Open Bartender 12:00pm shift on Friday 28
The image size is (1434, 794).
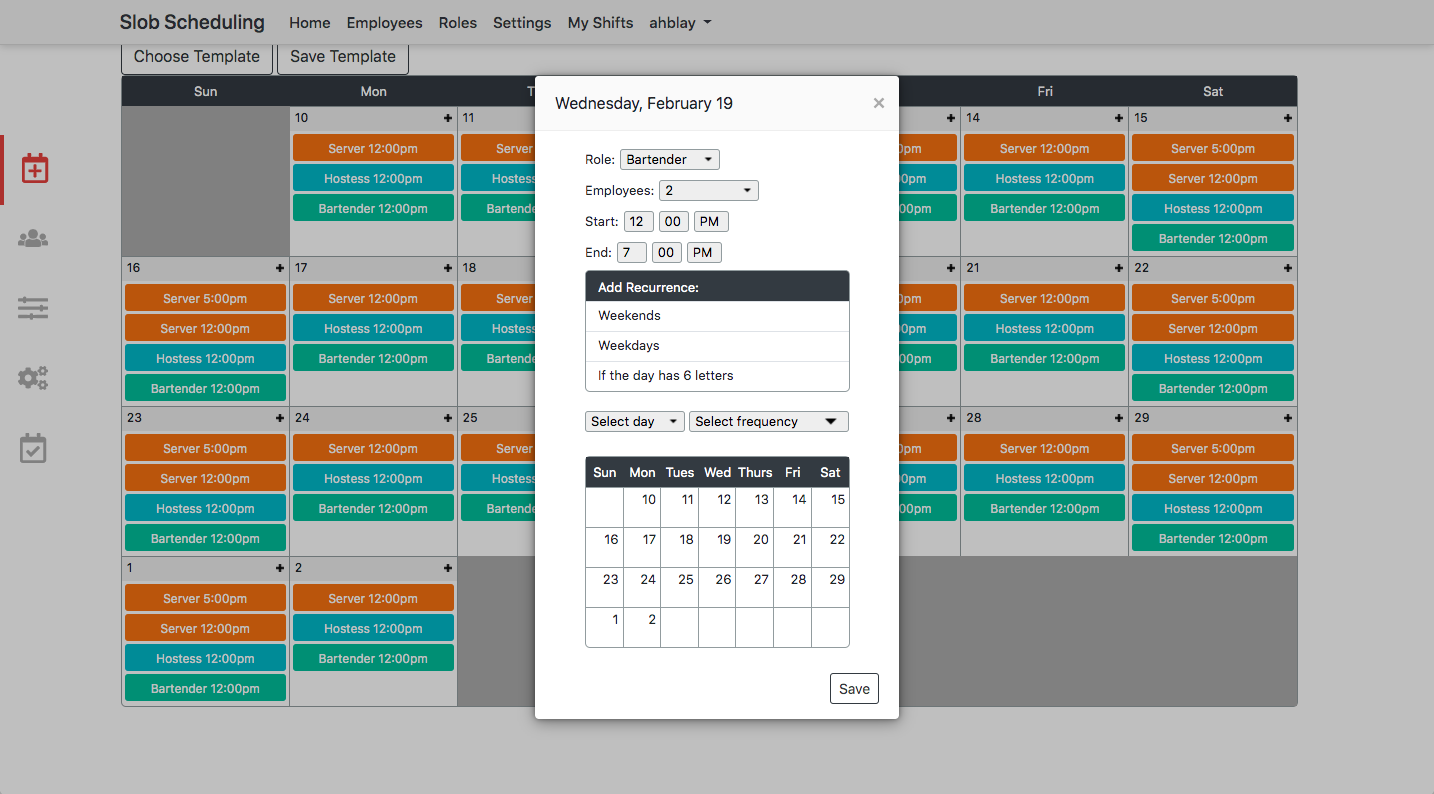(1044, 509)
